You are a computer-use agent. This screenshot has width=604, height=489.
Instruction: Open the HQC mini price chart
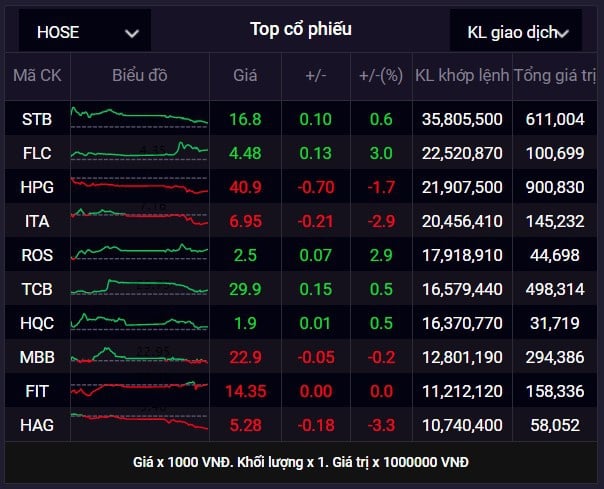coord(139,322)
